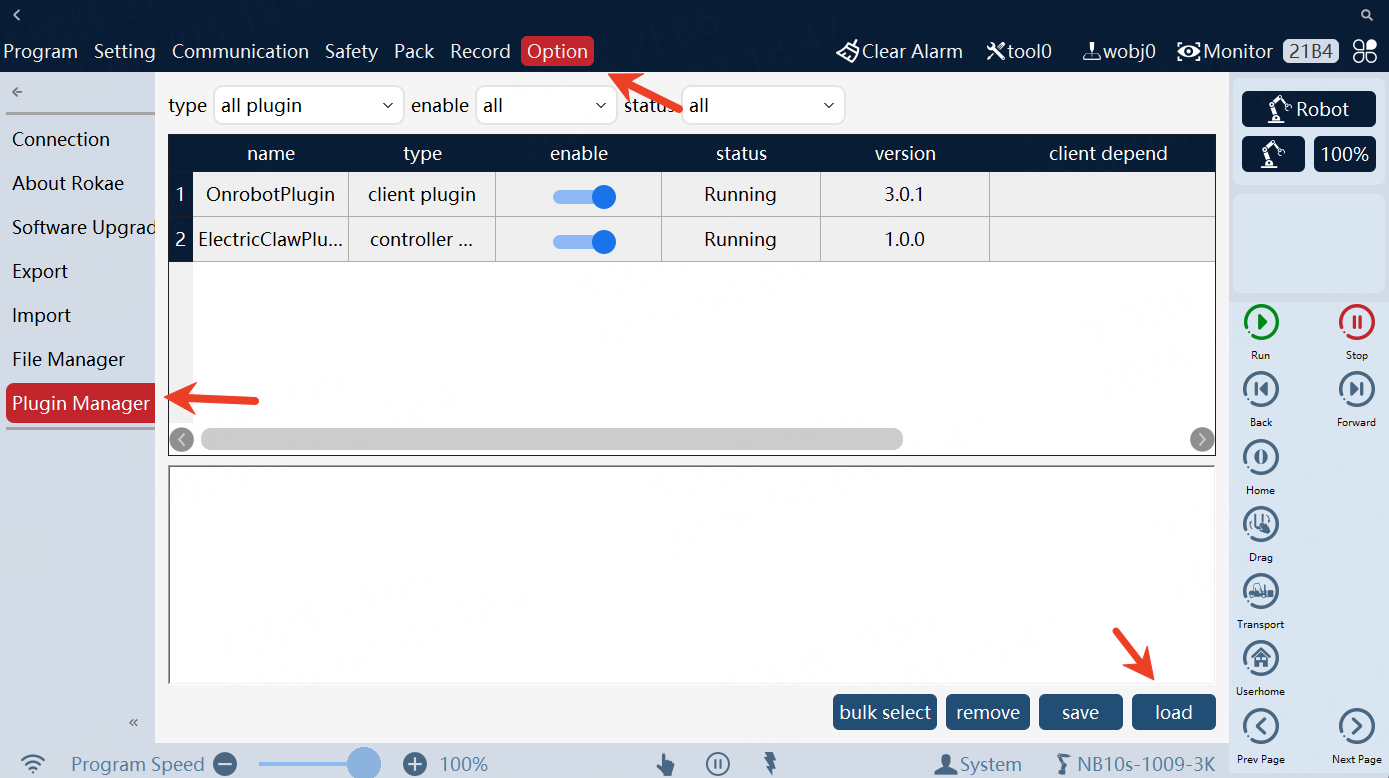Click the remove plugin button
Viewport: 1389px width, 778px height.
[987, 712]
